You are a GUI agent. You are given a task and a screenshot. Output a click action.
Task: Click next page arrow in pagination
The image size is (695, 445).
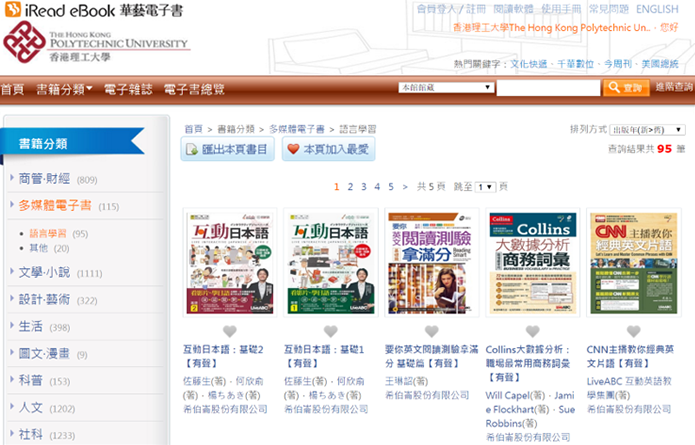click(x=405, y=187)
